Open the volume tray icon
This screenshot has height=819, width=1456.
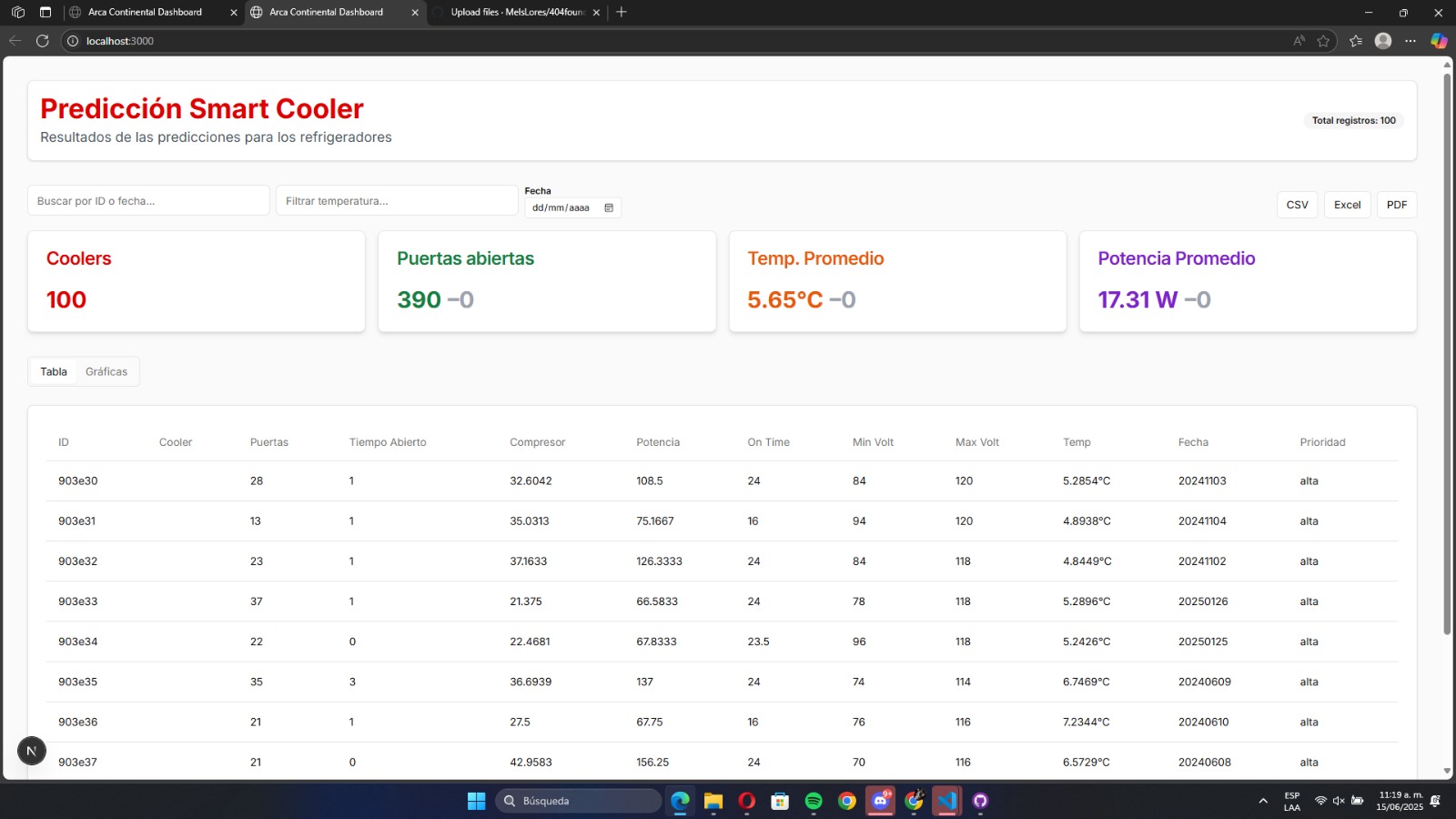1339,801
